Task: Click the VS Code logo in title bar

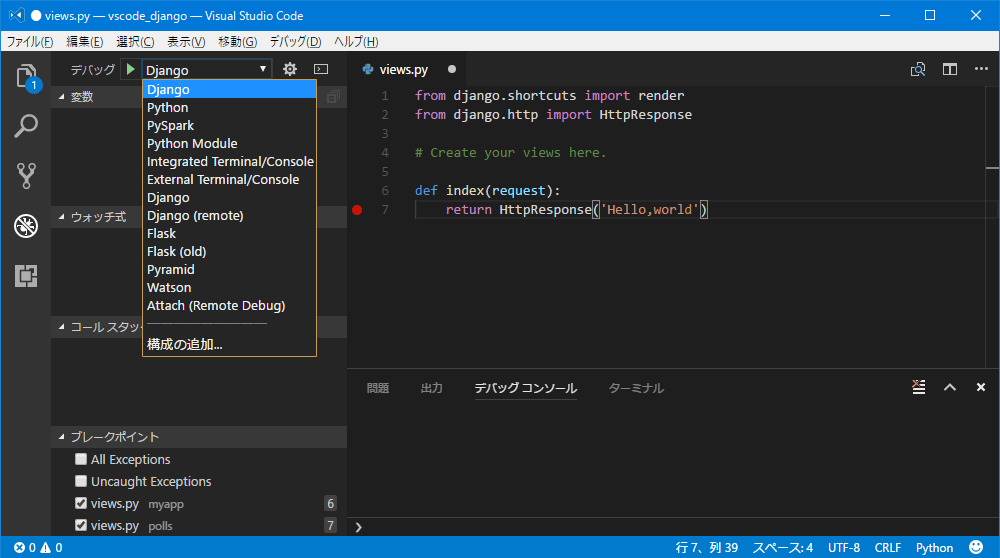Action: point(17,15)
